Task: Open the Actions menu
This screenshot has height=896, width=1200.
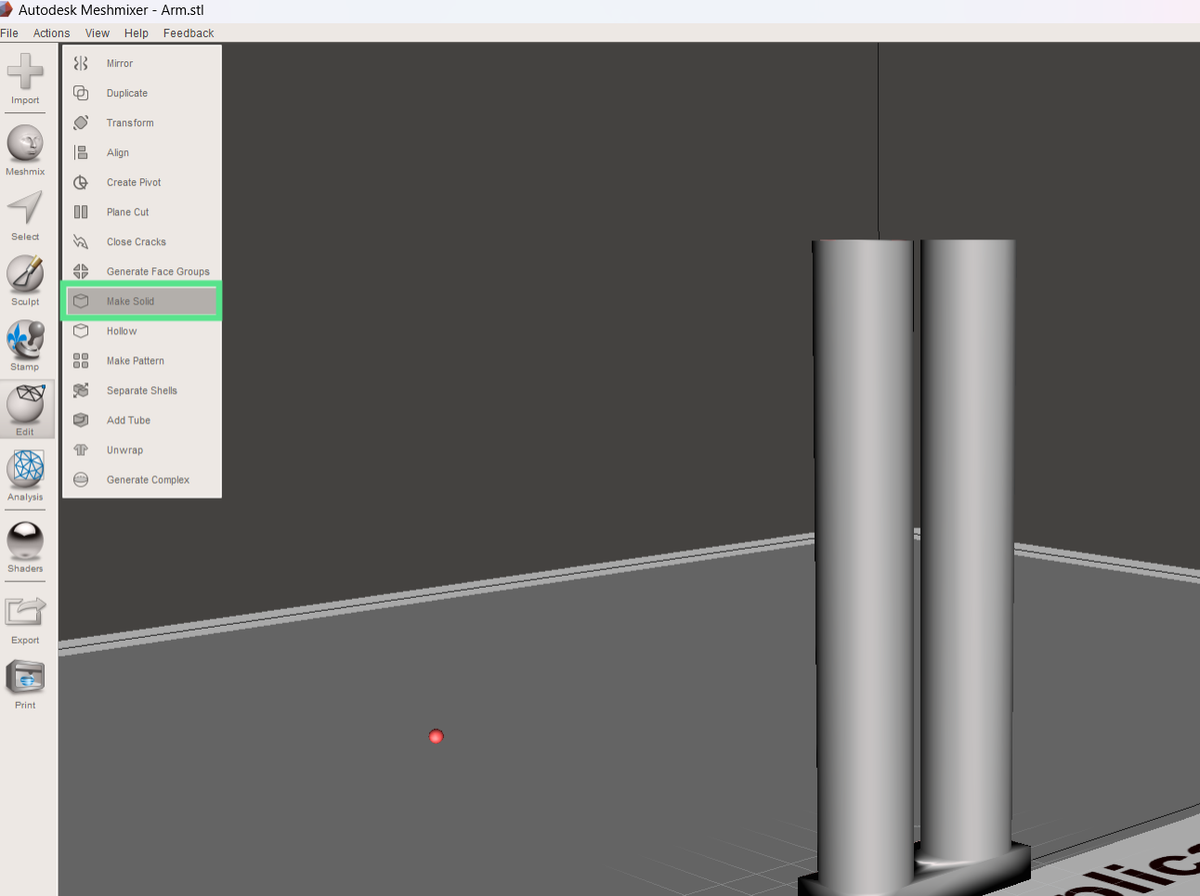Action: 51,33
